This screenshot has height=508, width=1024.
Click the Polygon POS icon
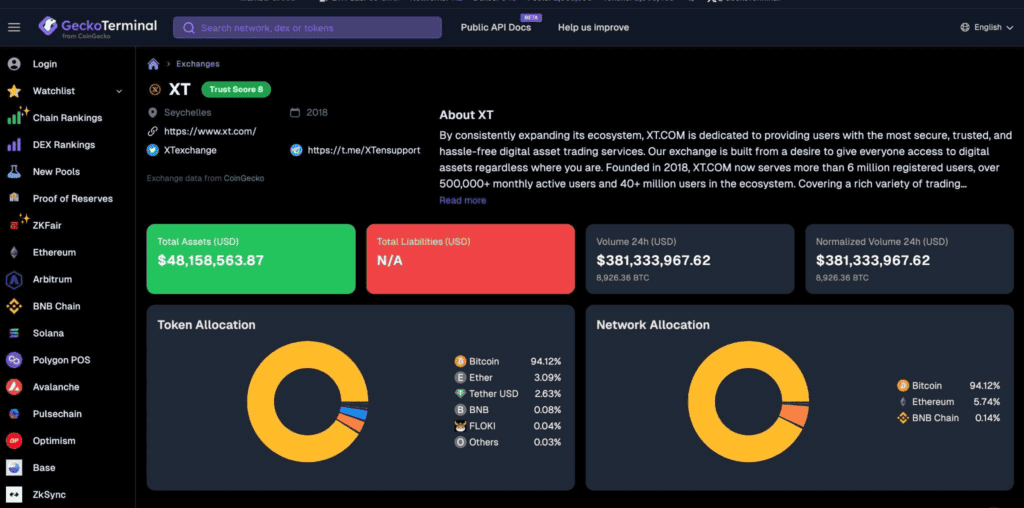click(14, 360)
